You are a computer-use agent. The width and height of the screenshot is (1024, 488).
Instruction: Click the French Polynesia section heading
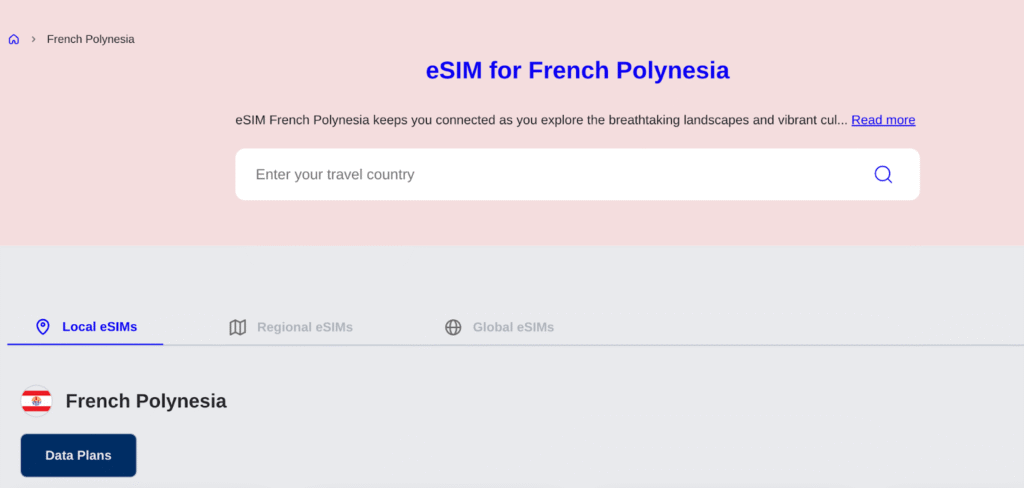(x=146, y=401)
